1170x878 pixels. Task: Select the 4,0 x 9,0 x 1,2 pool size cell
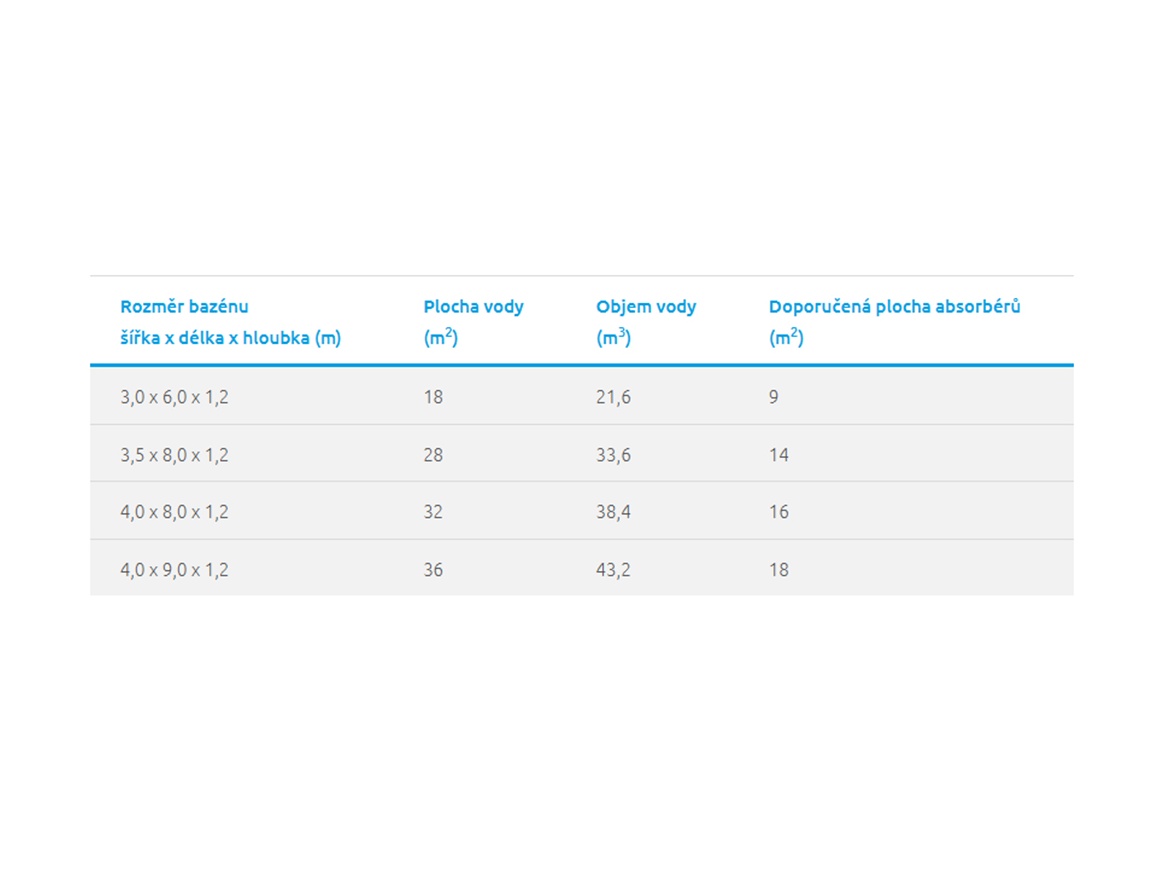point(174,570)
